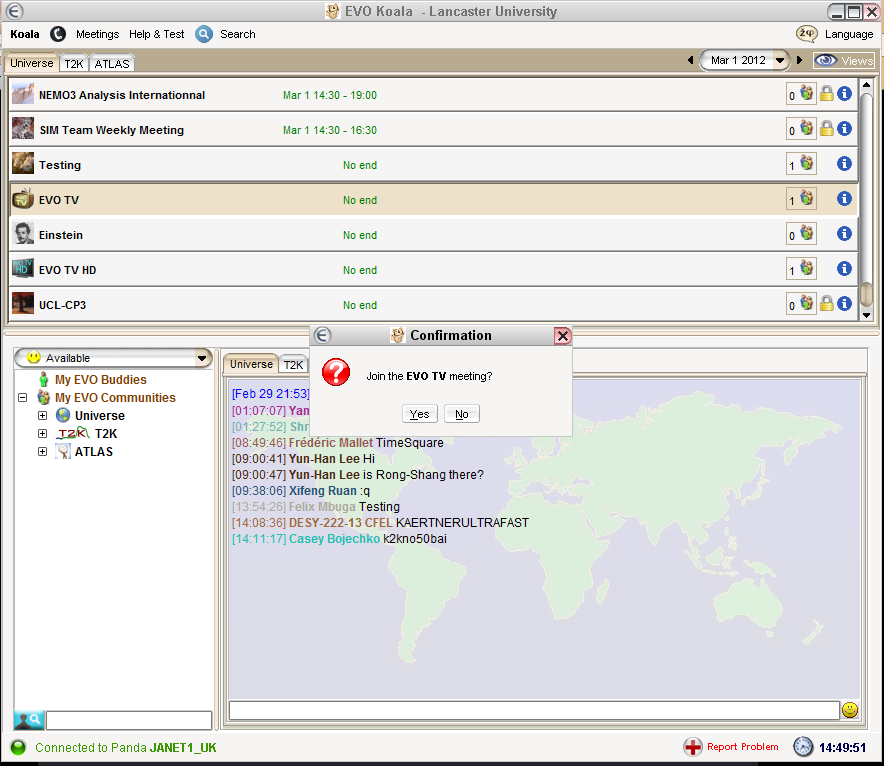884x766 pixels.
Task: Open the Available status dropdown
Action: [113, 358]
